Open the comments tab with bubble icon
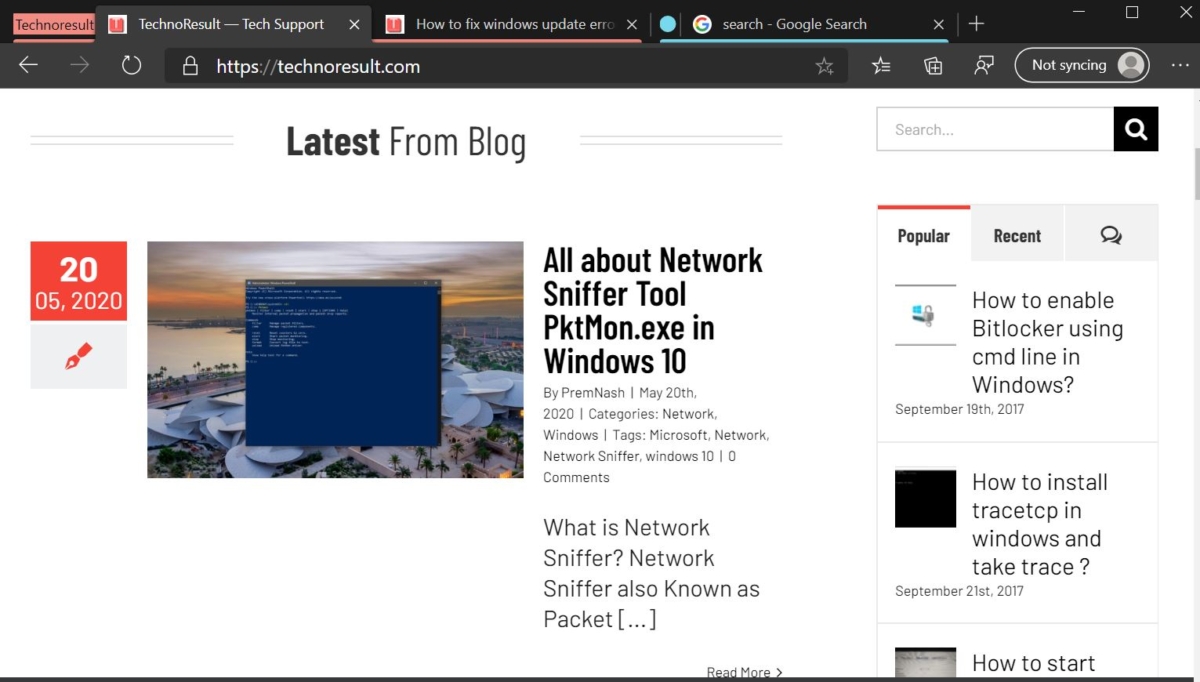The width and height of the screenshot is (1200, 682). coord(1111,235)
